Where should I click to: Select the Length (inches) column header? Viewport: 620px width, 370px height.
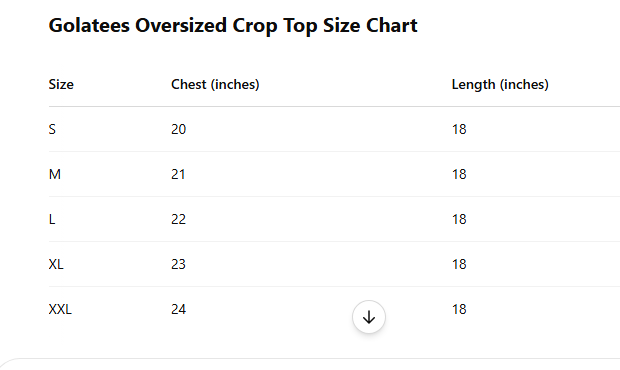click(x=500, y=84)
